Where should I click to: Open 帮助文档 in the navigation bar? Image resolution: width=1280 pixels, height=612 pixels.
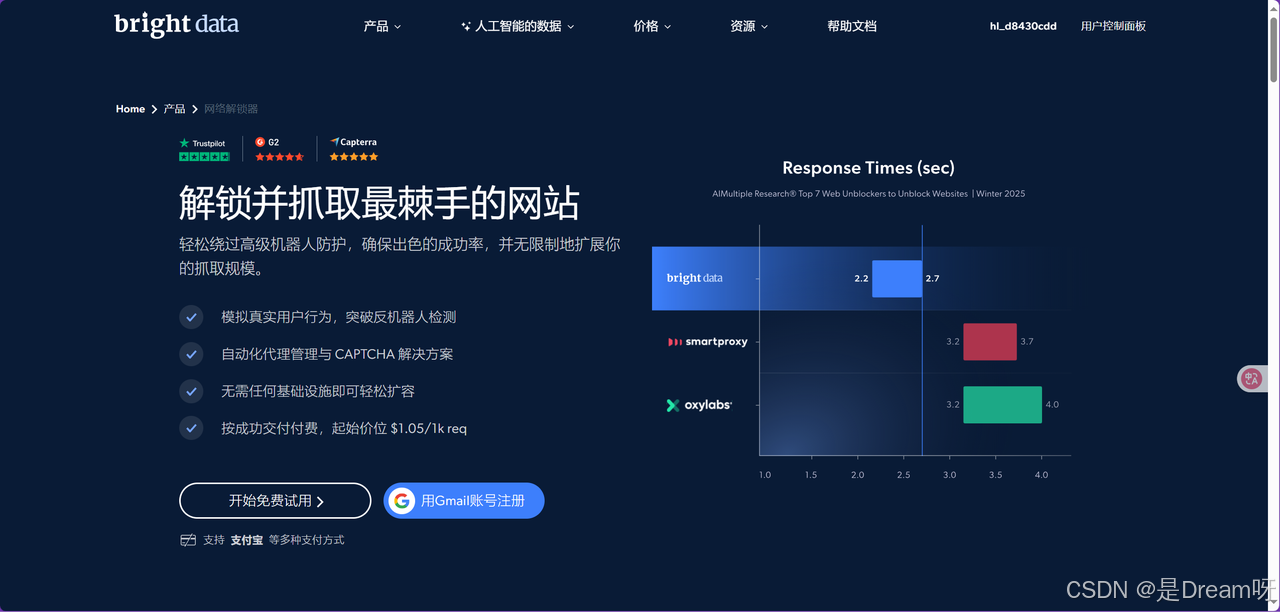[852, 26]
